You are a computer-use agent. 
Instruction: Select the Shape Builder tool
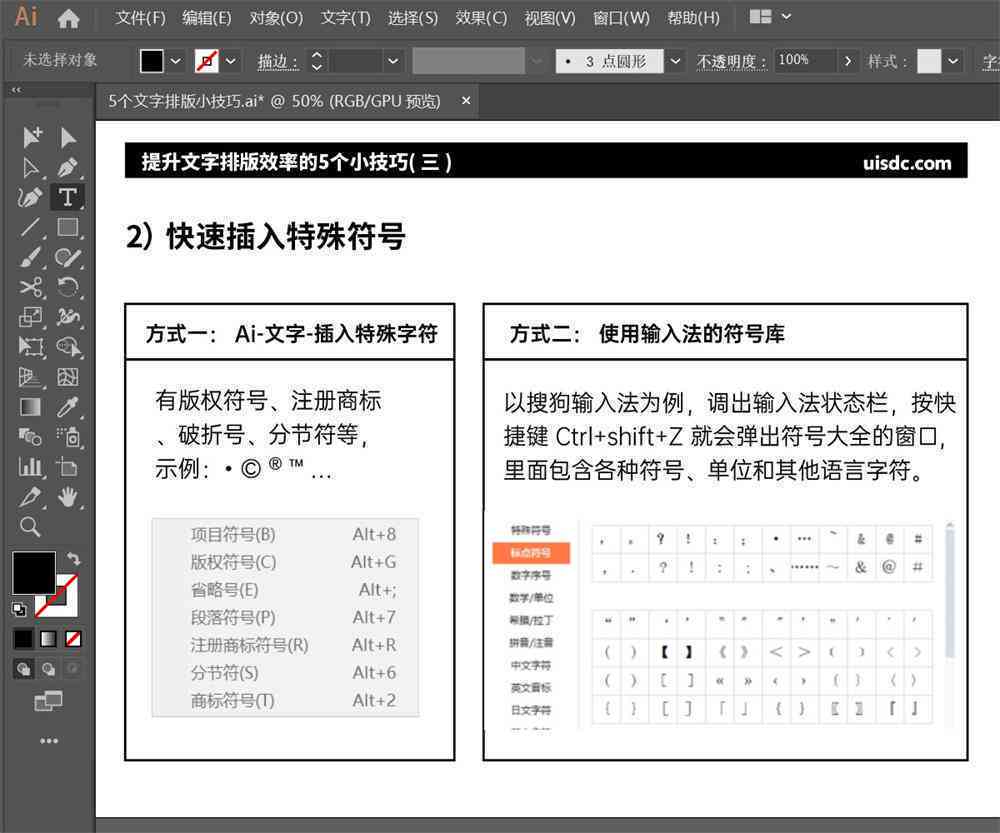point(68,347)
